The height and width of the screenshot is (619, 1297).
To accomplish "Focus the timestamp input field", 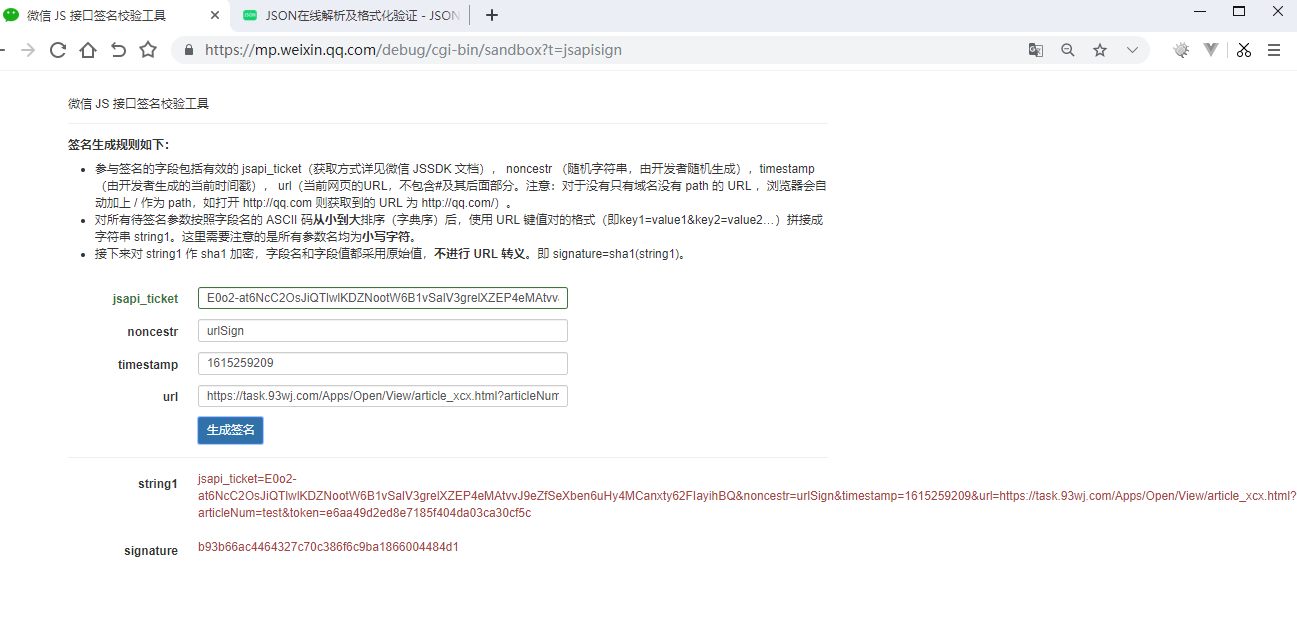I will (x=383, y=364).
